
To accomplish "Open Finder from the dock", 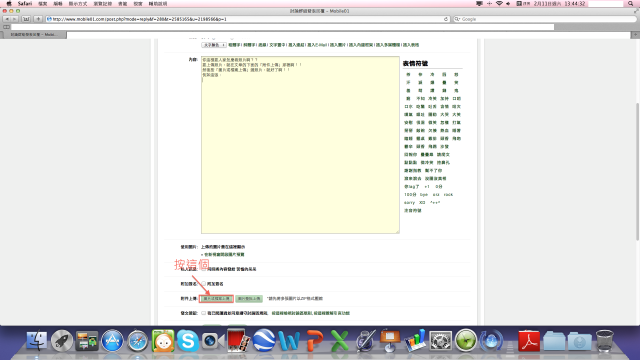I will (x=37, y=340).
